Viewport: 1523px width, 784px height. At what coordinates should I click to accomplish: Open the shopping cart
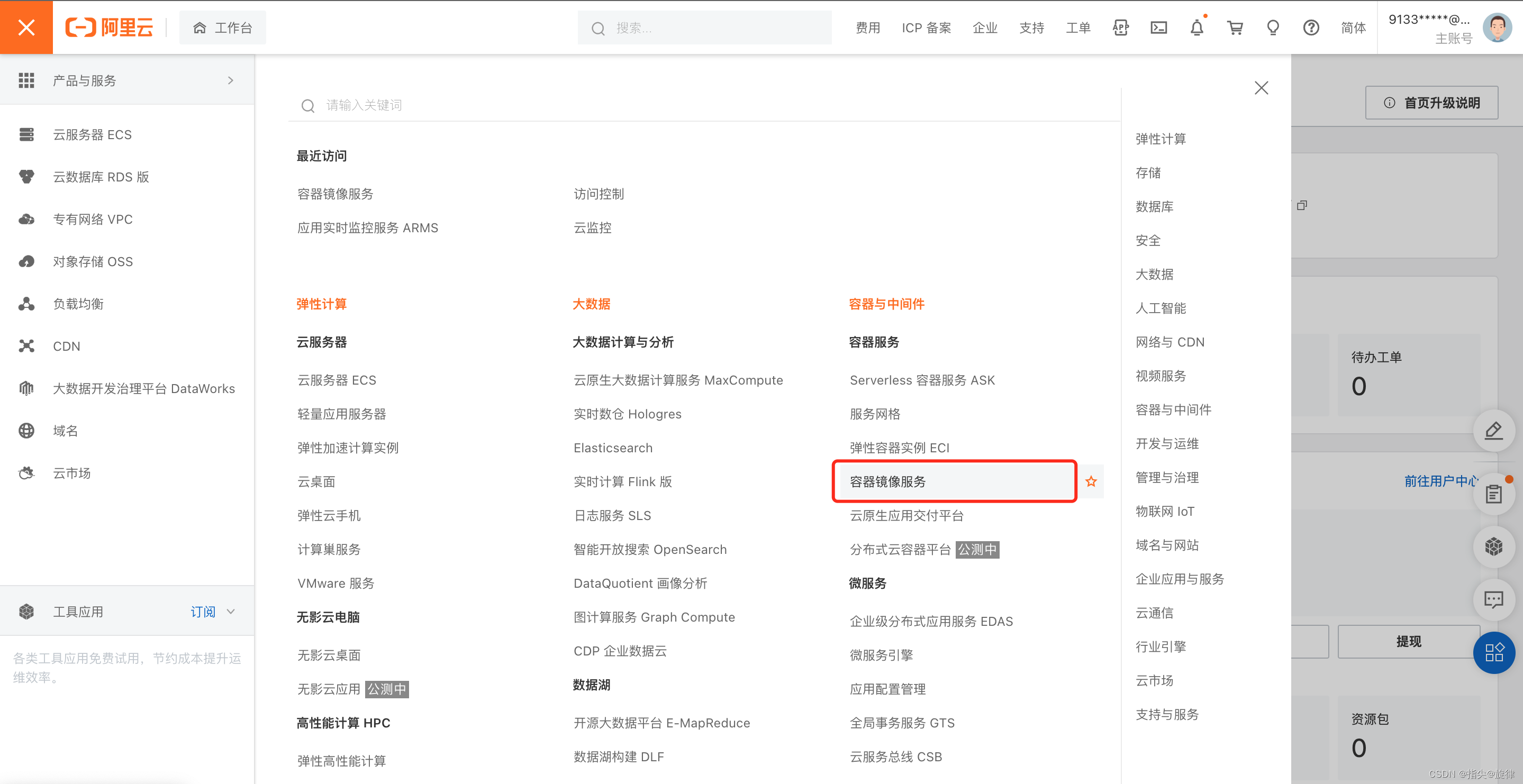[x=1235, y=27]
